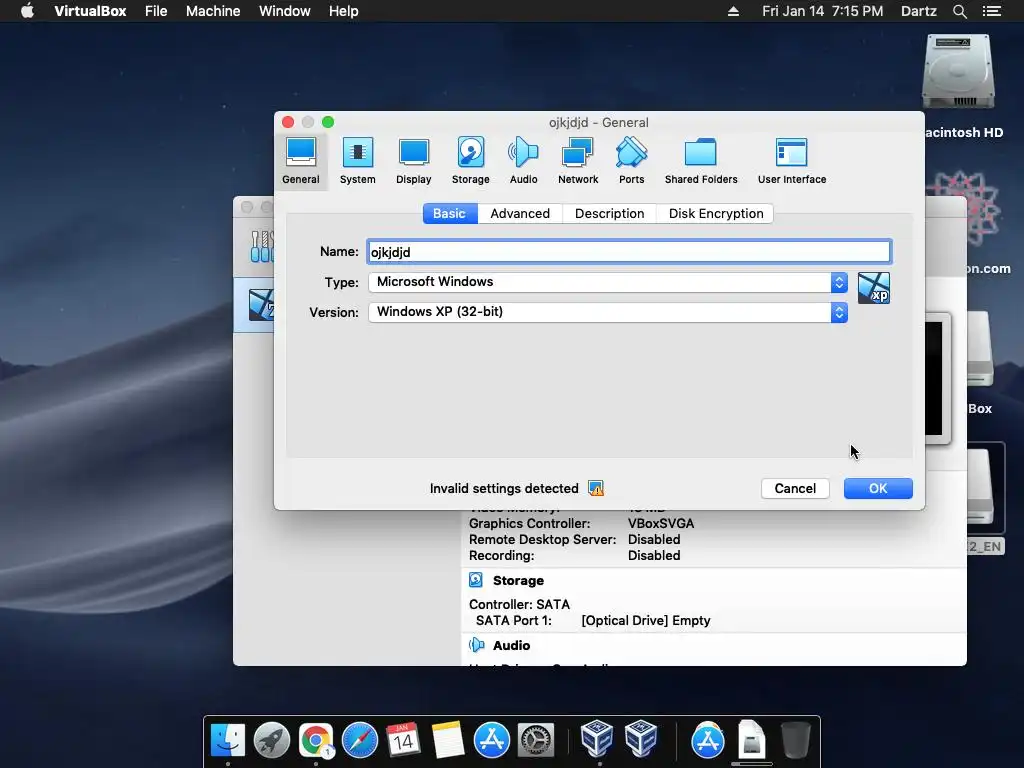1024x768 pixels.
Task: Open the User Interface settings section
Action: [792, 161]
